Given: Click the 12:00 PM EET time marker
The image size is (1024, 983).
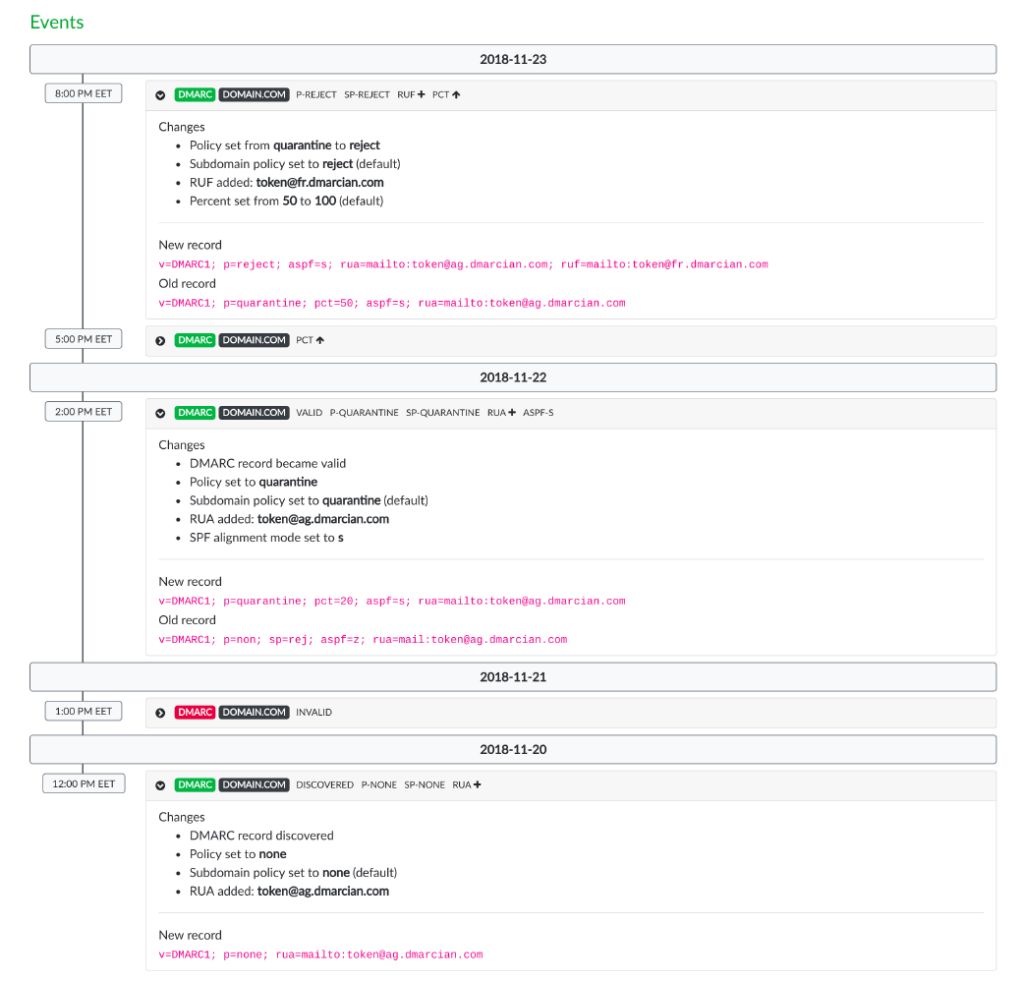Looking at the screenshot, I should 84,784.
